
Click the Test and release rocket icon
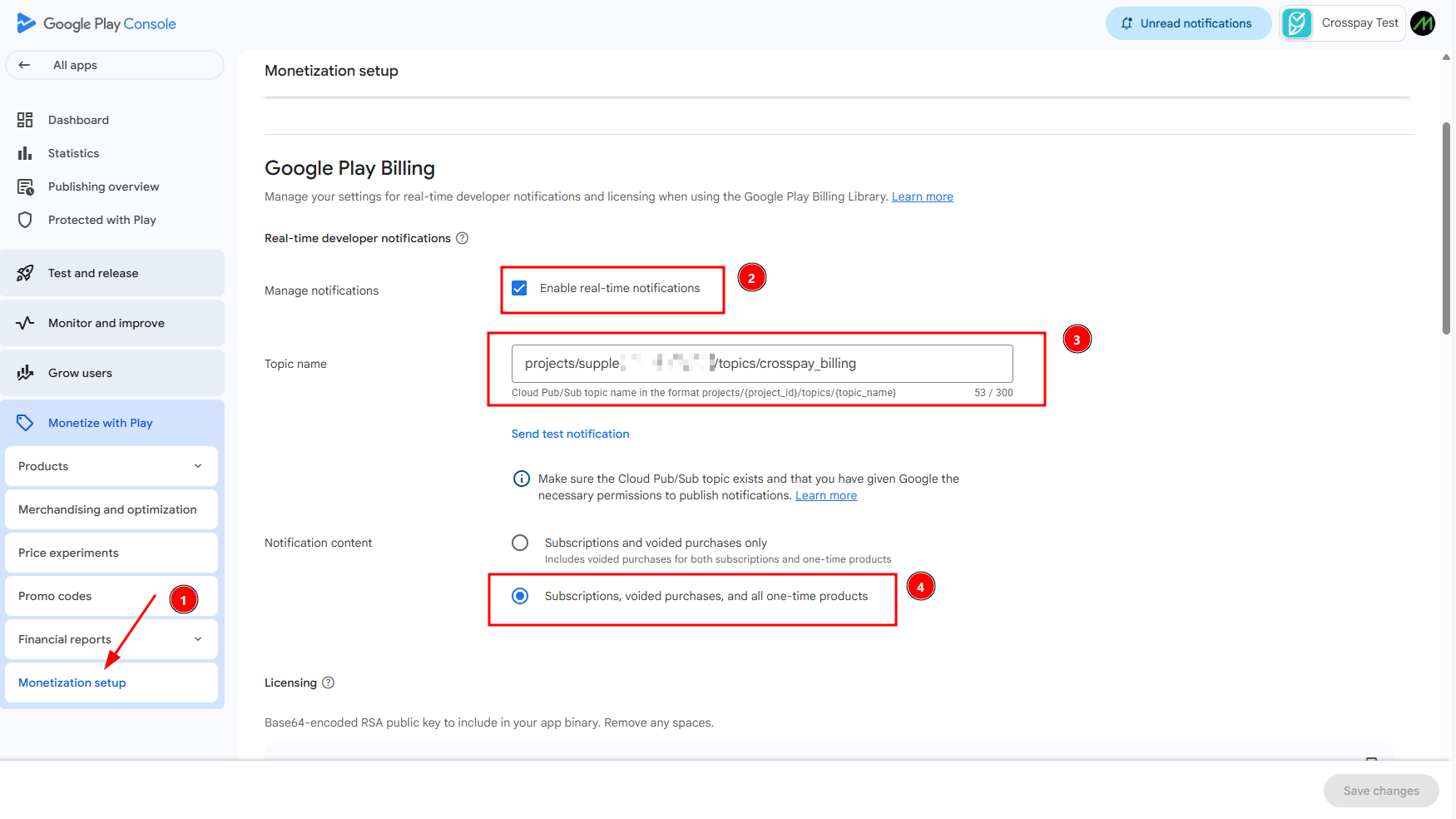(x=25, y=273)
